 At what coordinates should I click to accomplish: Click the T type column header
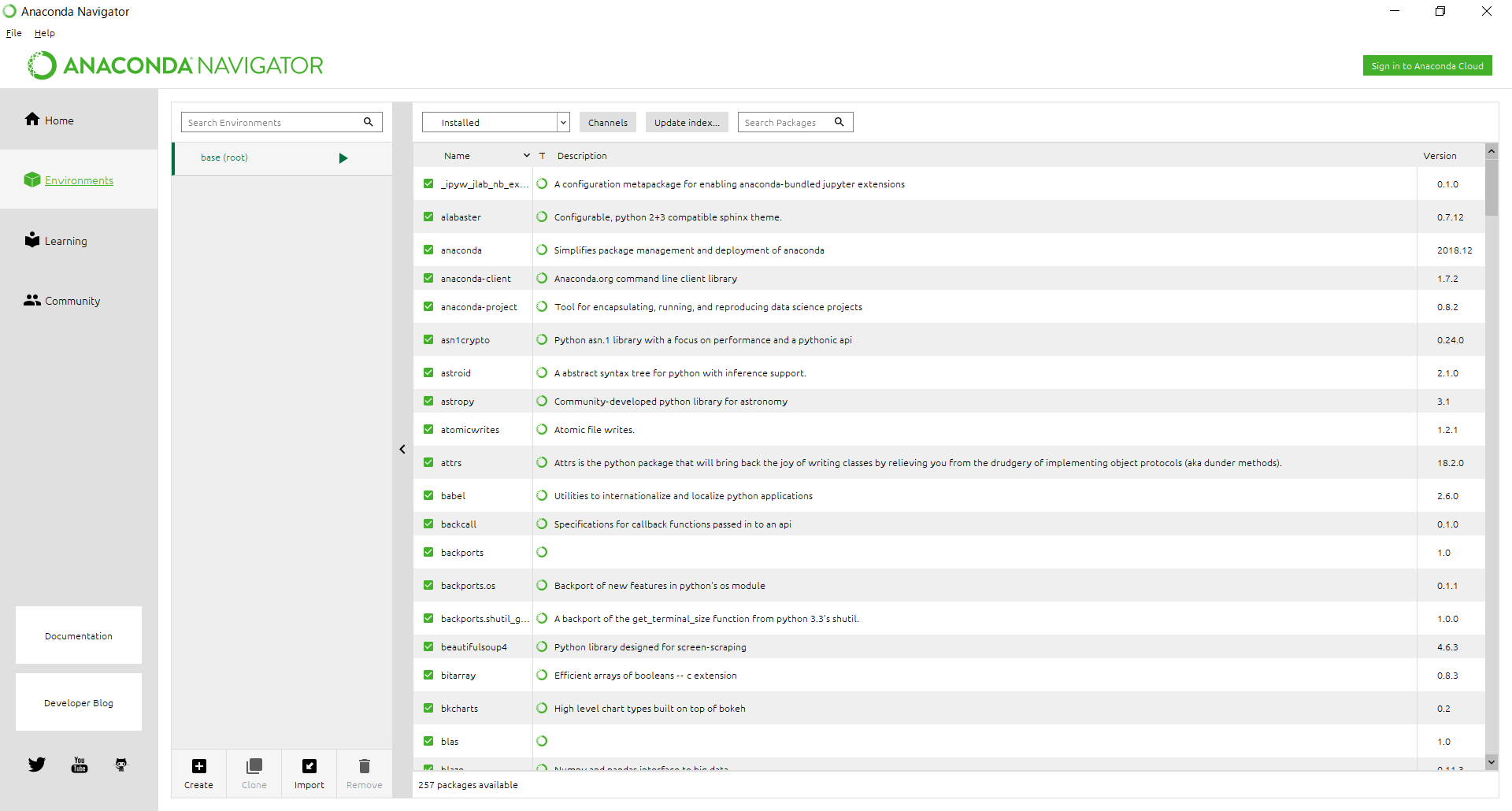click(542, 156)
